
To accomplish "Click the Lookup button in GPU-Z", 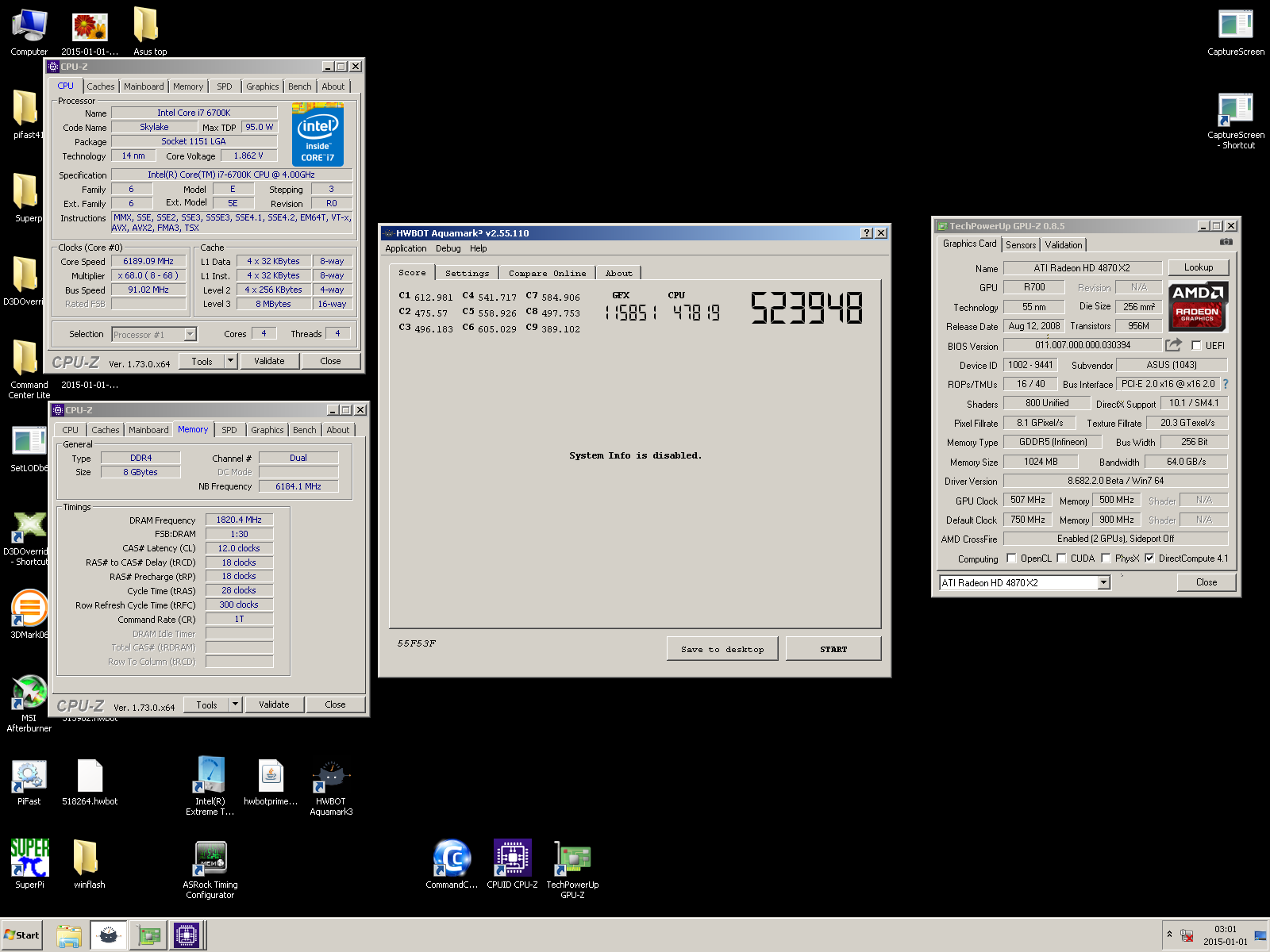I will click(x=1199, y=267).
